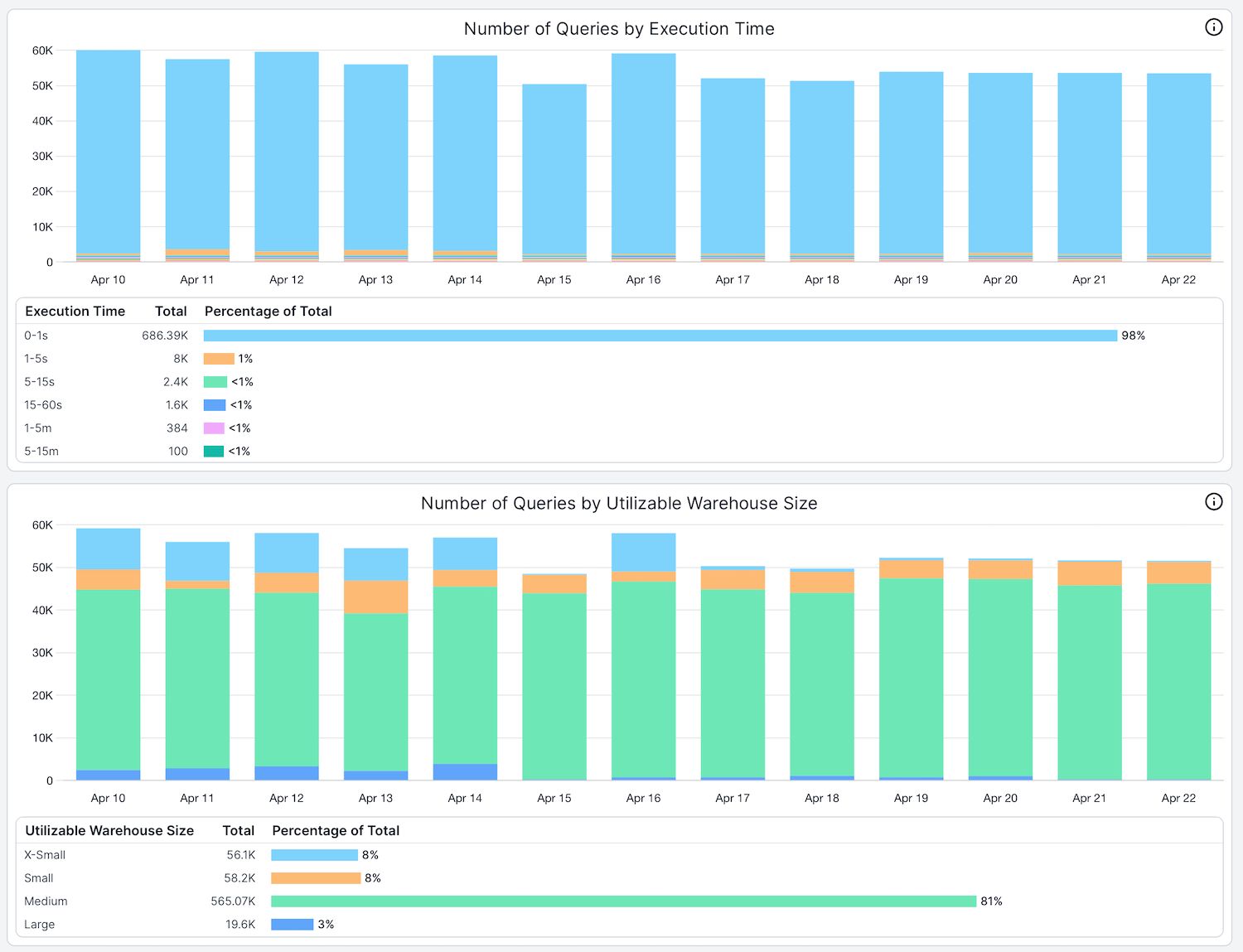Select the Apr 16 bar in Execution Time chart
The image size is (1243, 952).
(644, 157)
